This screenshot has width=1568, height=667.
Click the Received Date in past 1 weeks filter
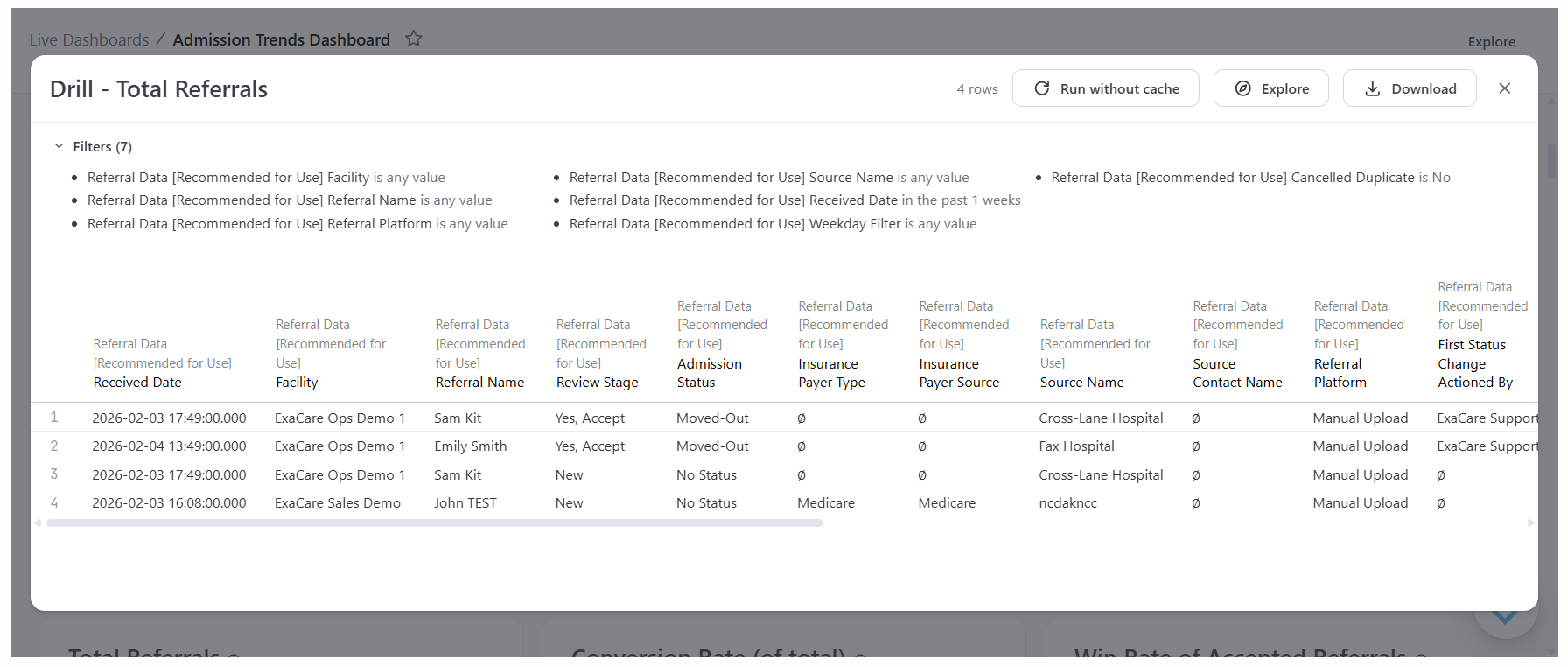coord(794,200)
